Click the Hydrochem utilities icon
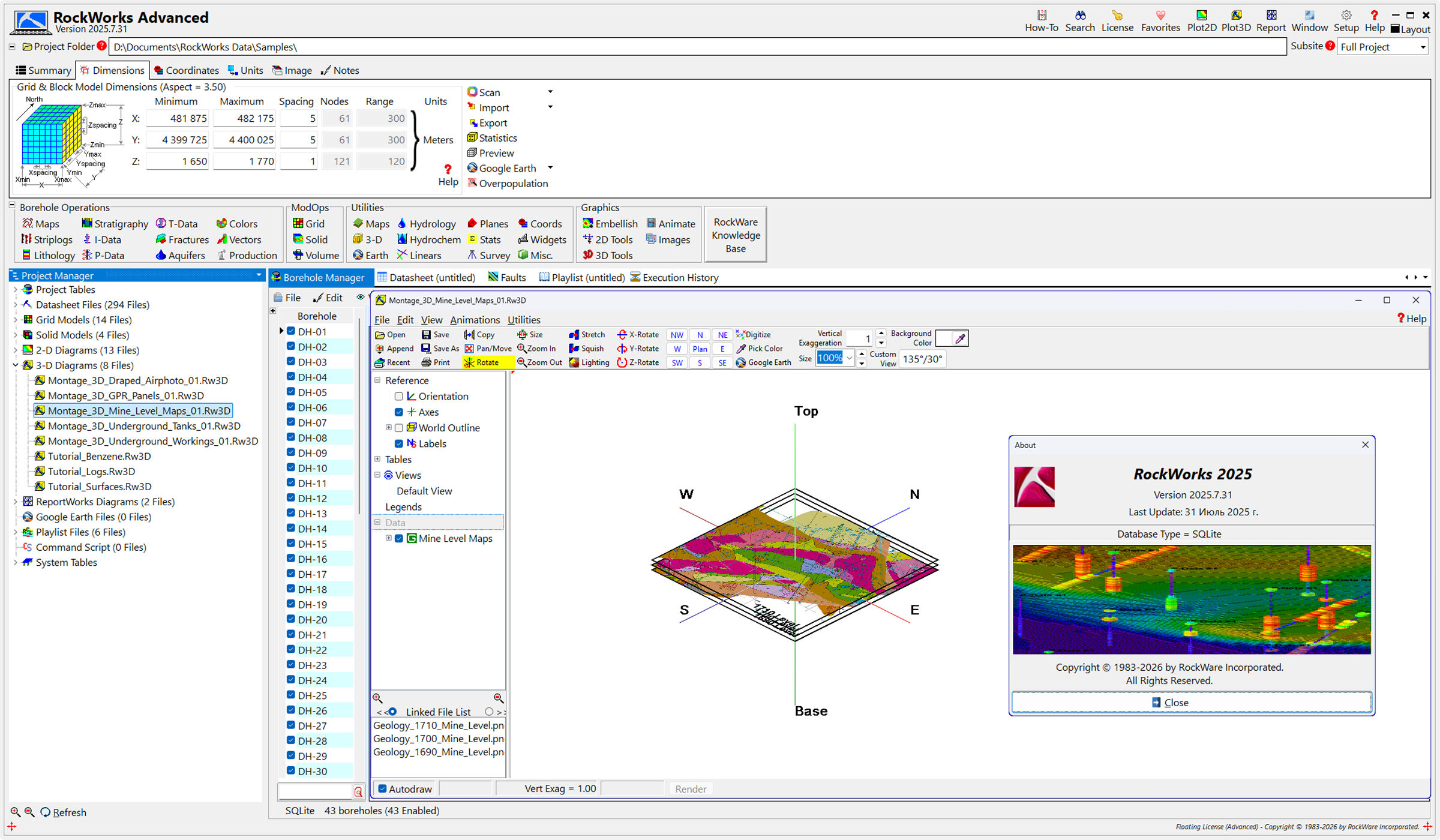The width and height of the screenshot is (1440, 840). point(402,239)
